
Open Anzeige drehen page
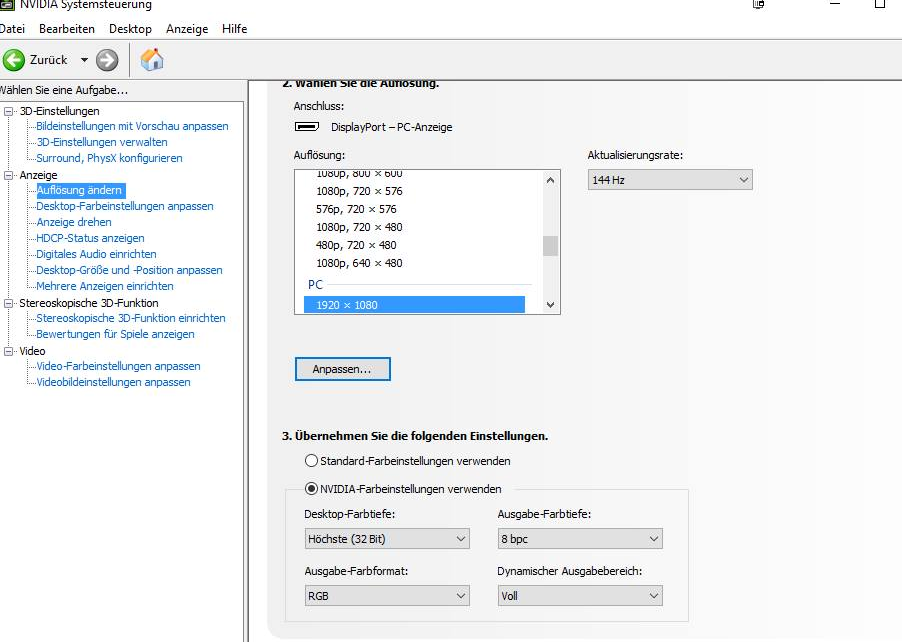point(74,222)
